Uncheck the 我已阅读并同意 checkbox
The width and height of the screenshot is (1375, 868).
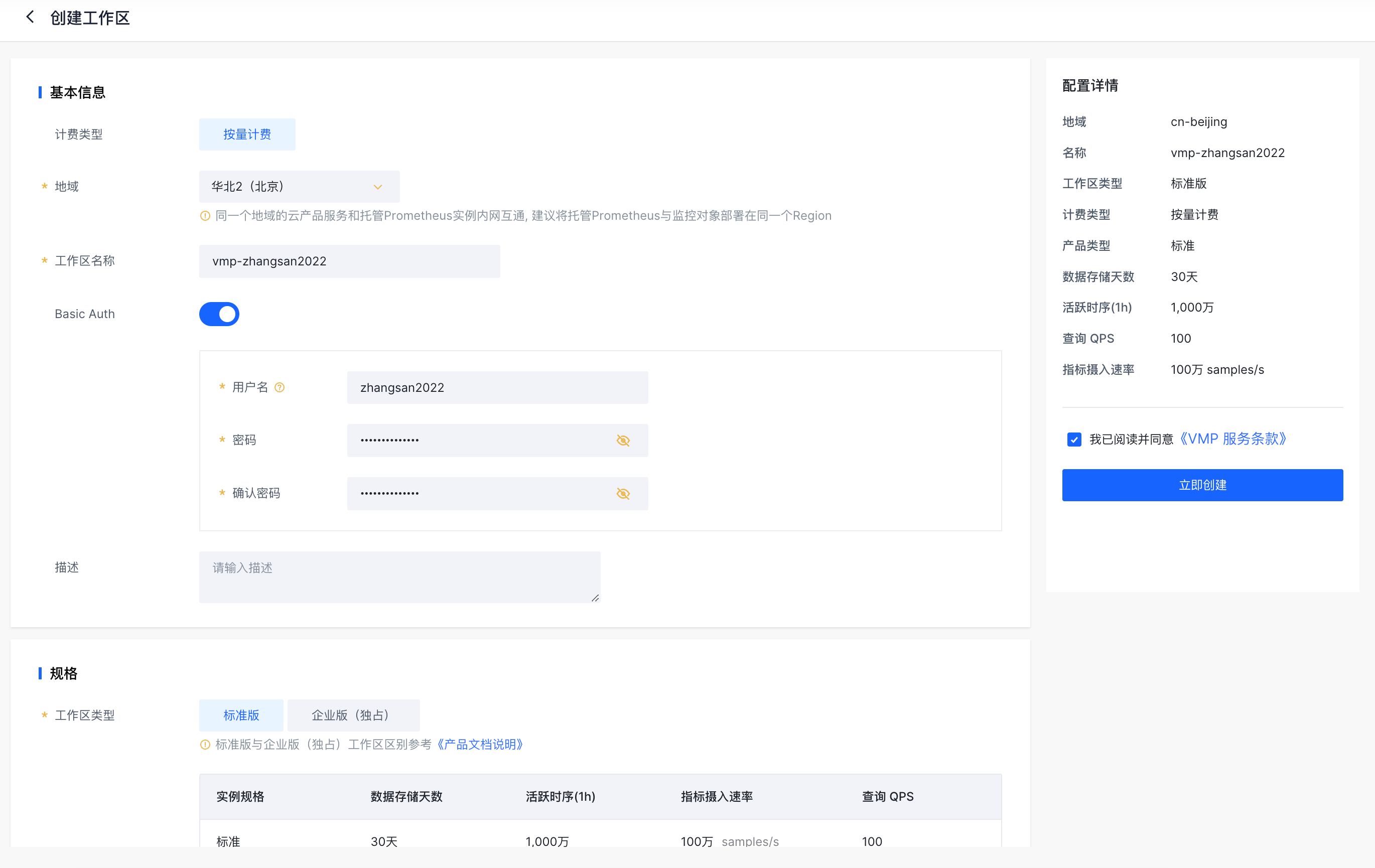pyautogui.click(x=1074, y=439)
